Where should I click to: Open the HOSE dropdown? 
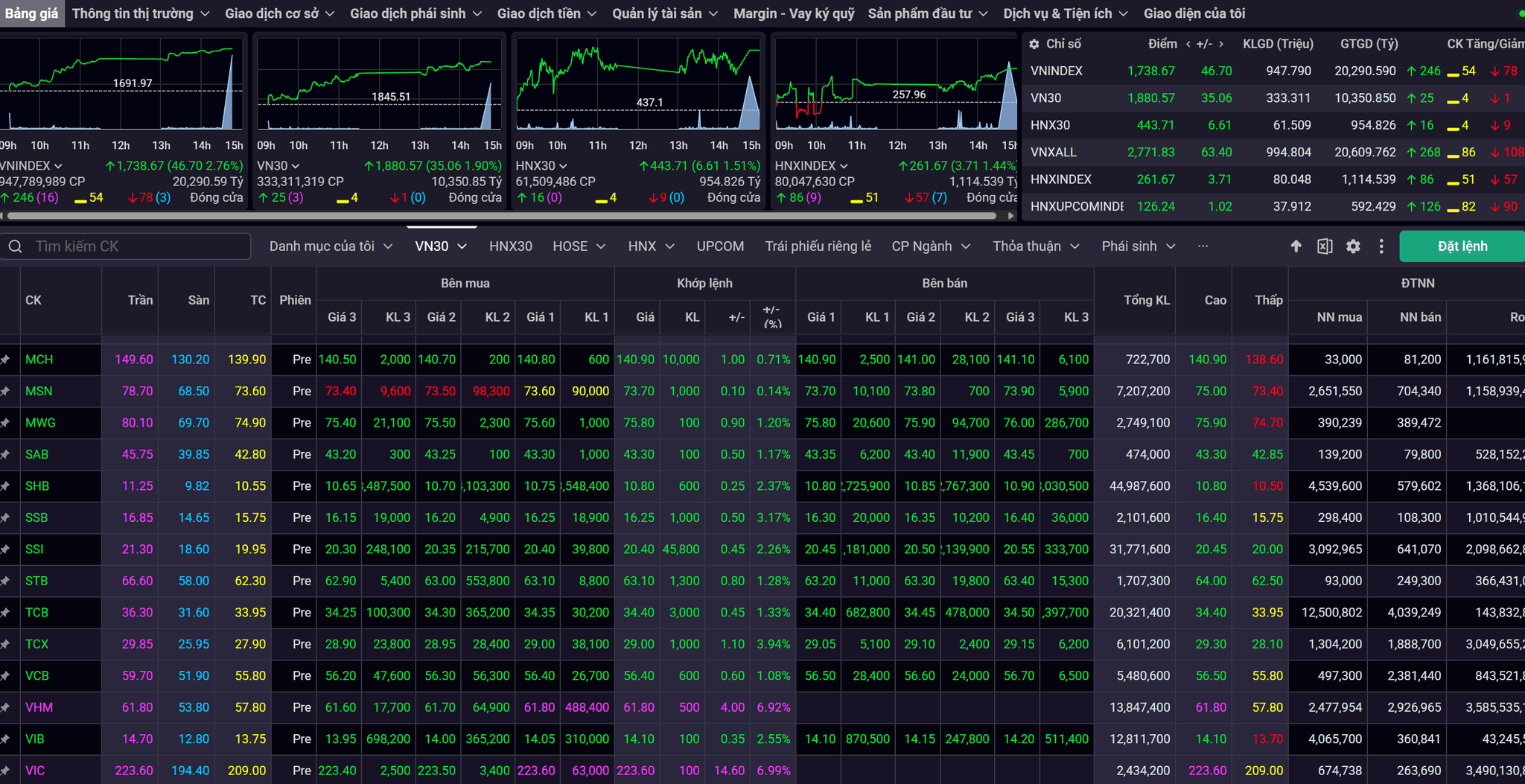tap(579, 246)
